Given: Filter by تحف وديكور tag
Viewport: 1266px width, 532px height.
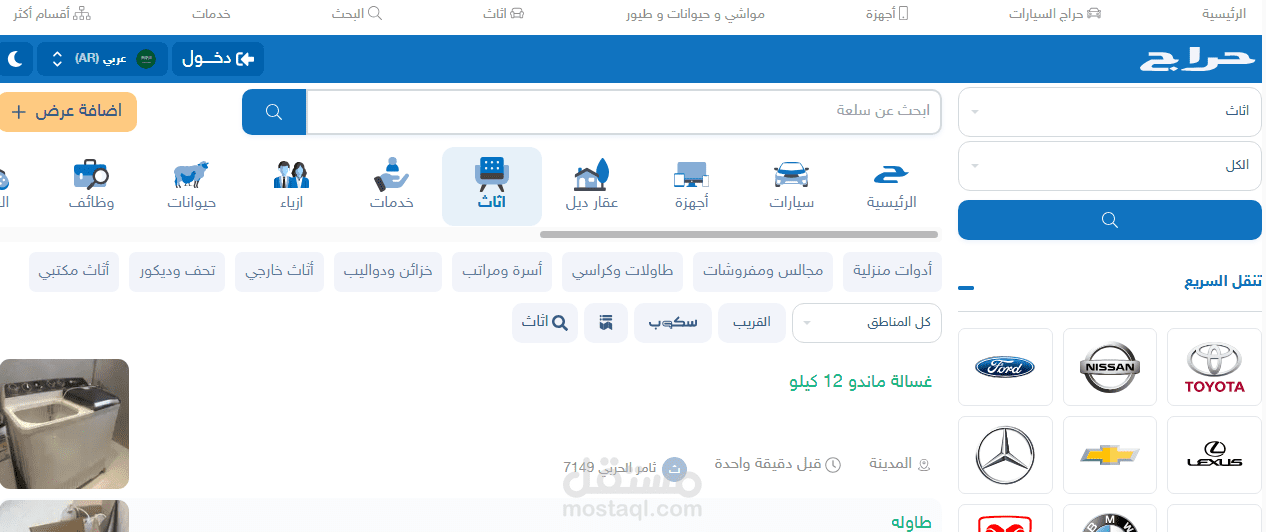Looking at the screenshot, I should [x=177, y=271].
